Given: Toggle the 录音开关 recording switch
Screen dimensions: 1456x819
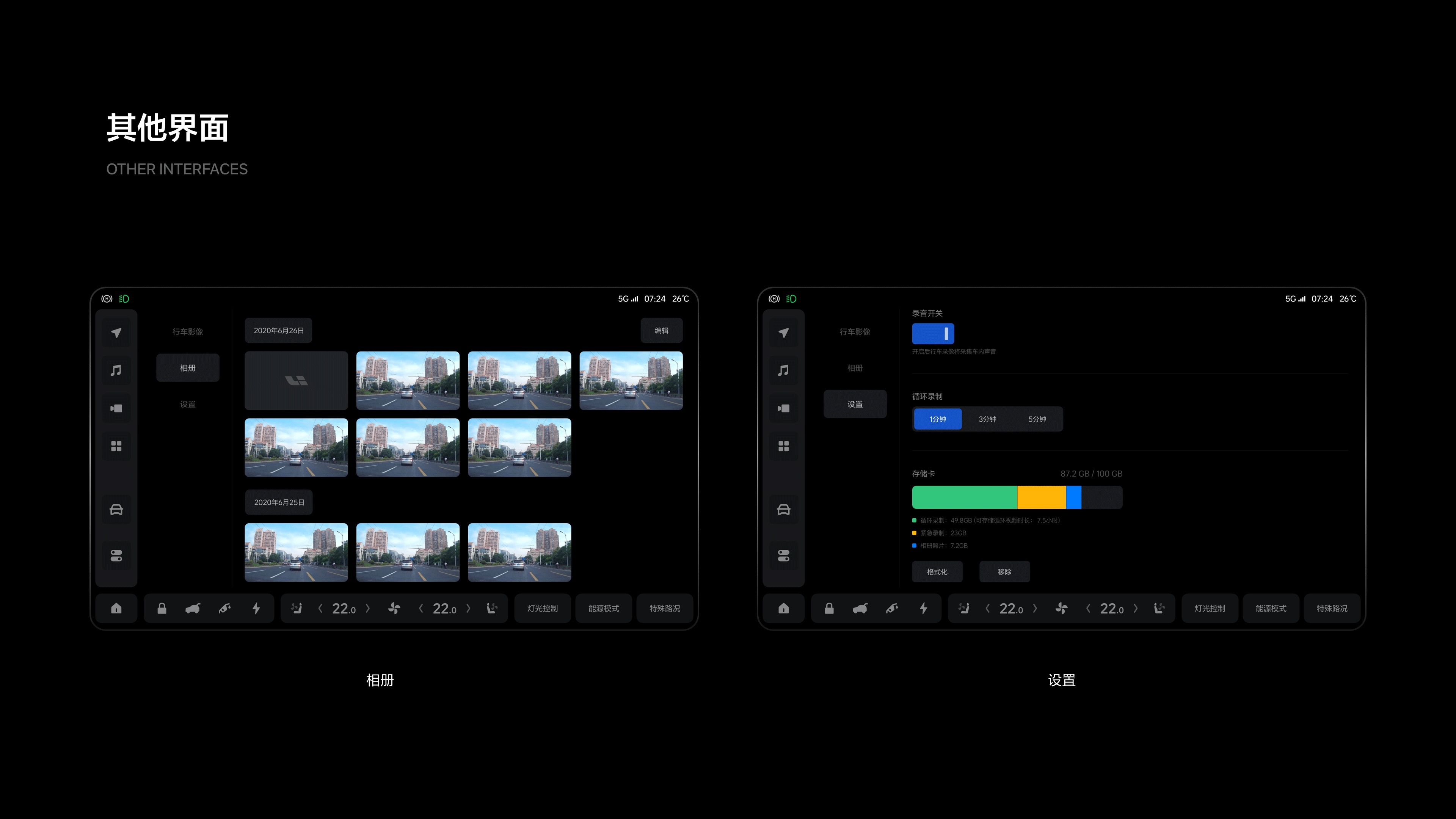Looking at the screenshot, I should [933, 334].
